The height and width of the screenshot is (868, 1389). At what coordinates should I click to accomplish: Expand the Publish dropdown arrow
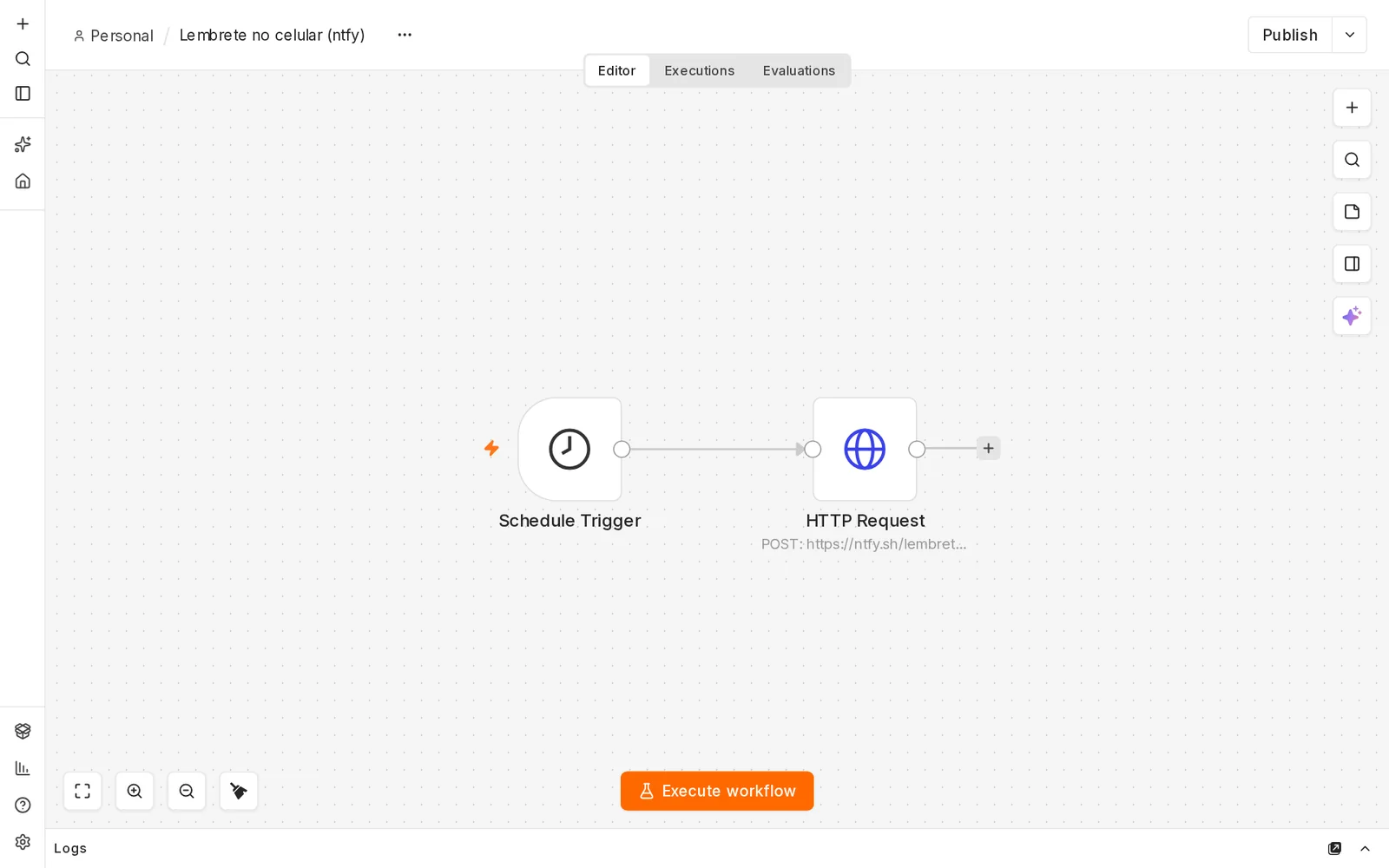tap(1349, 35)
